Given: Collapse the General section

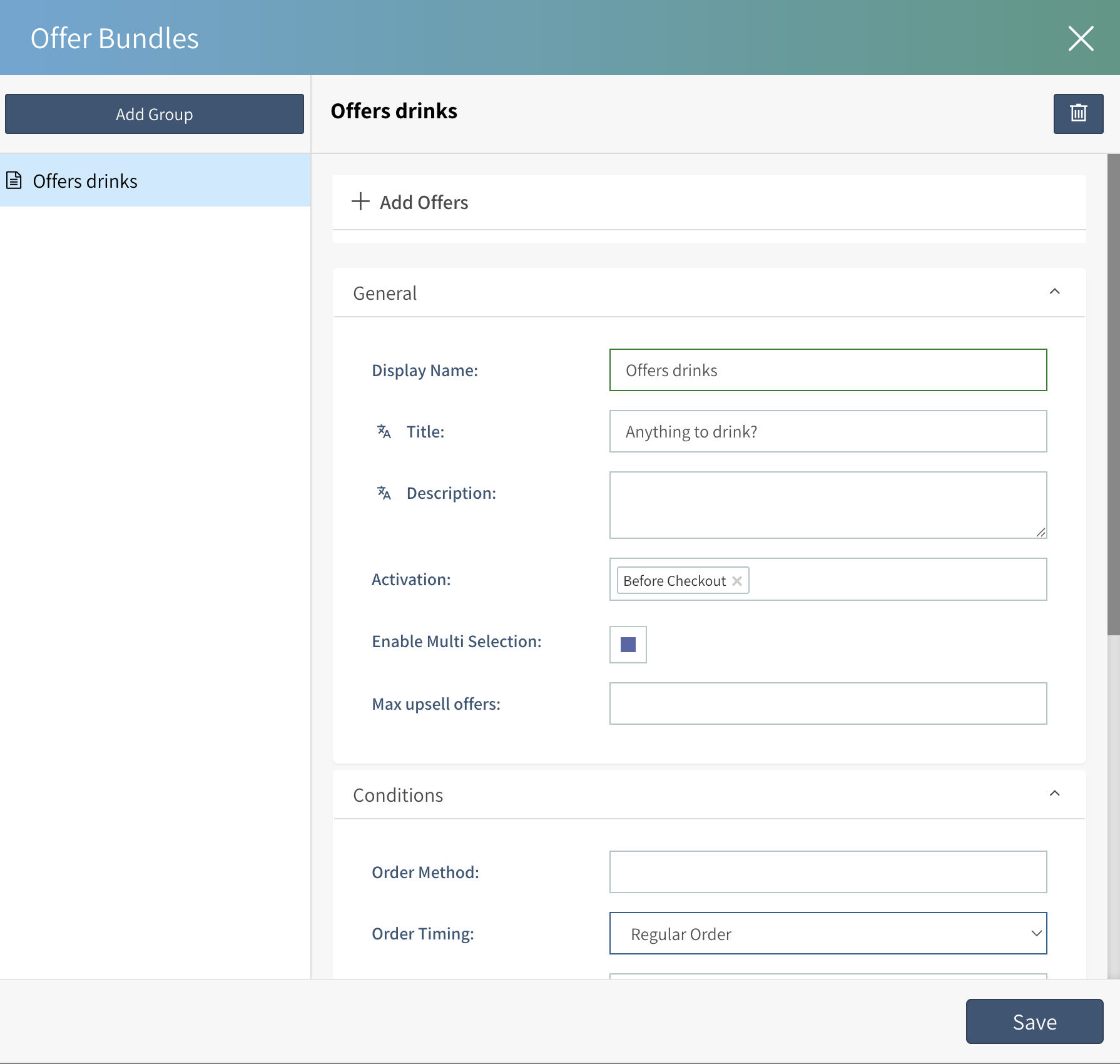Looking at the screenshot, I should click(x=1054, y=292).
